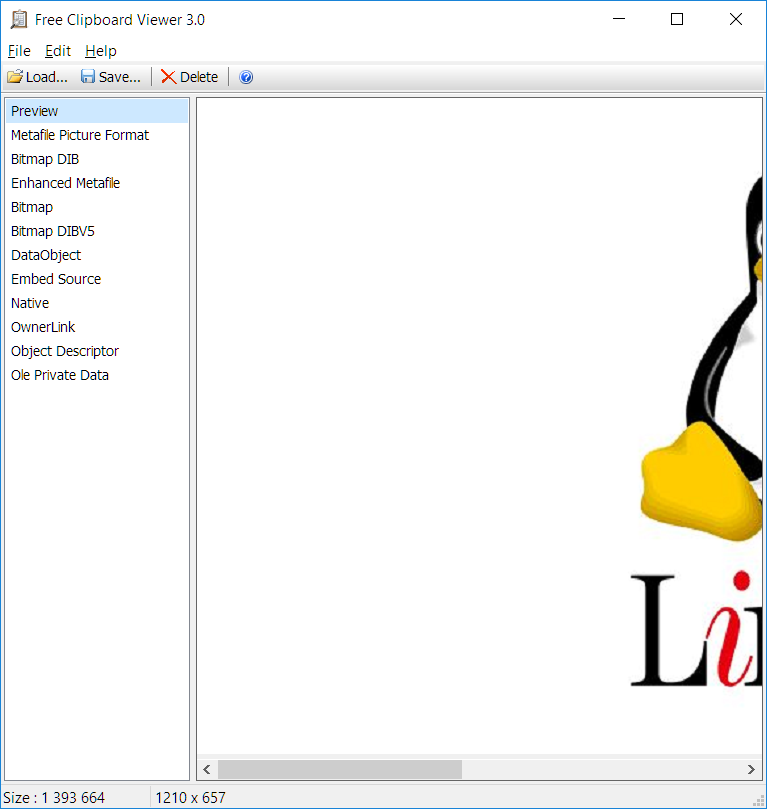Click the Load folder icon in toolbar
Viewport: 767px width, 809px height.
point(15,77)
